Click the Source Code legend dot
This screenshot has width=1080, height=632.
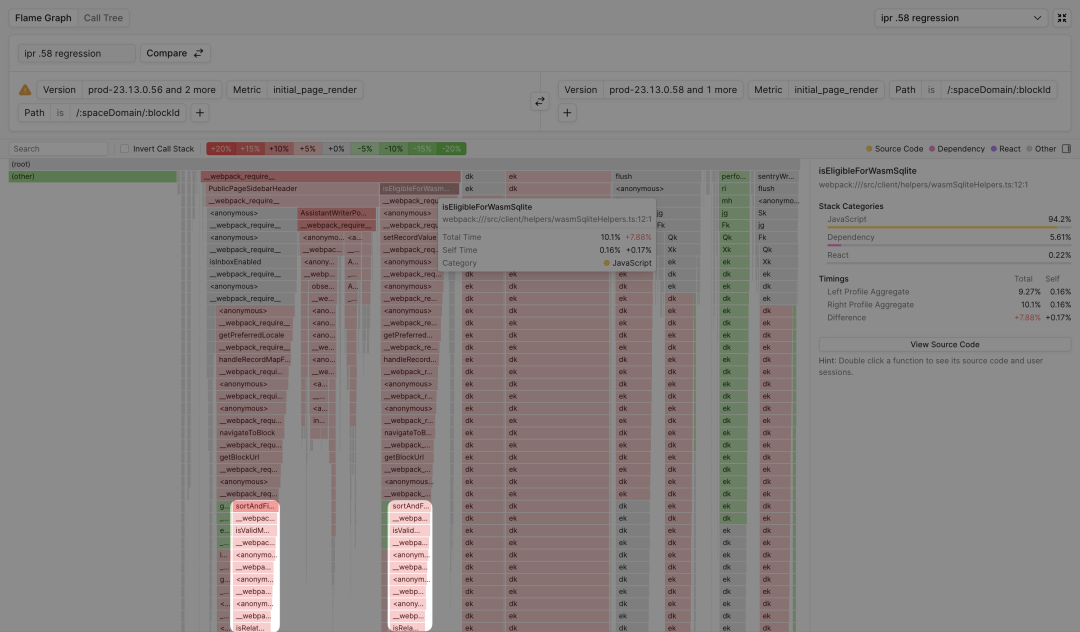870,149
